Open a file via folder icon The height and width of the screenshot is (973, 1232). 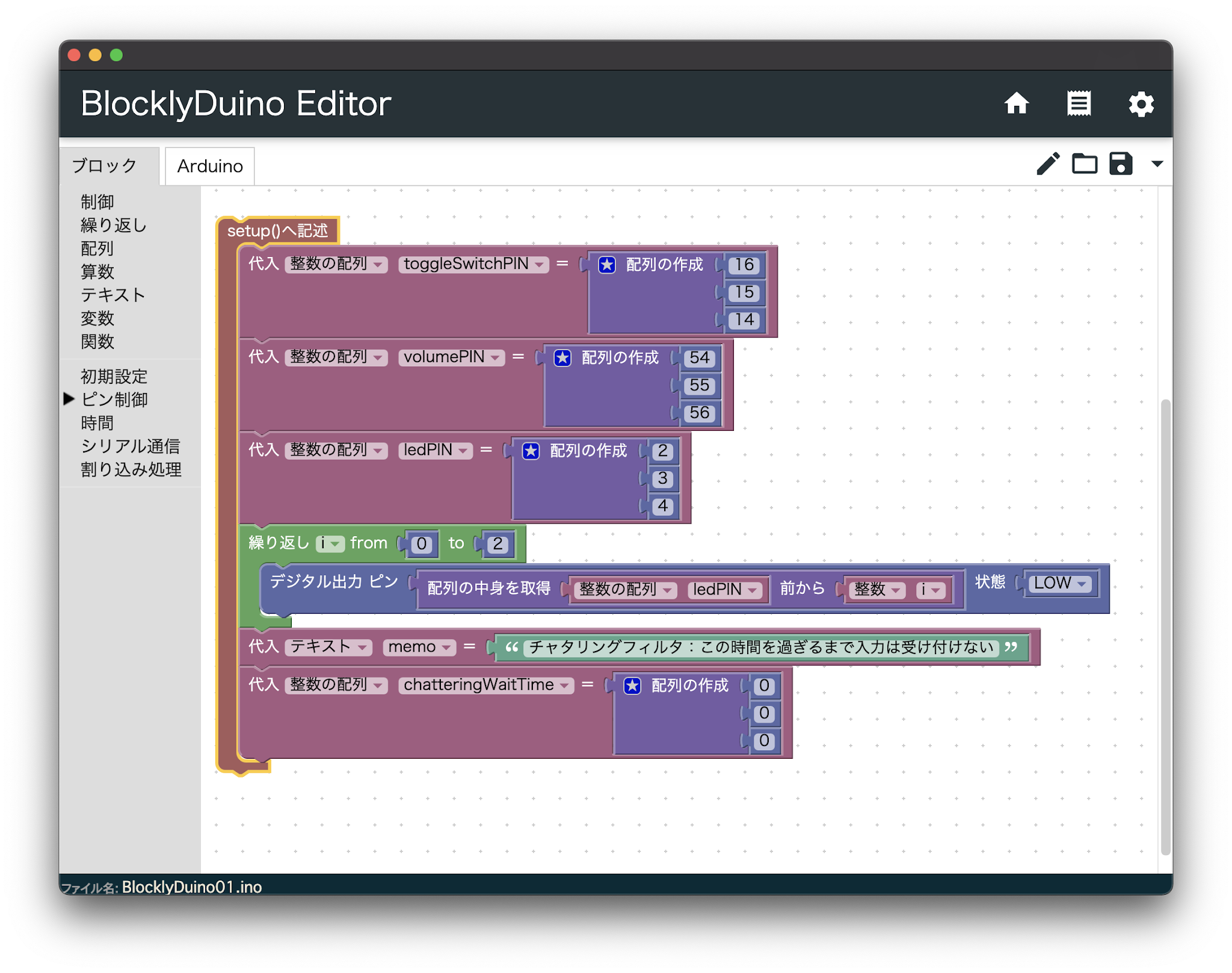coord(1085,164)
